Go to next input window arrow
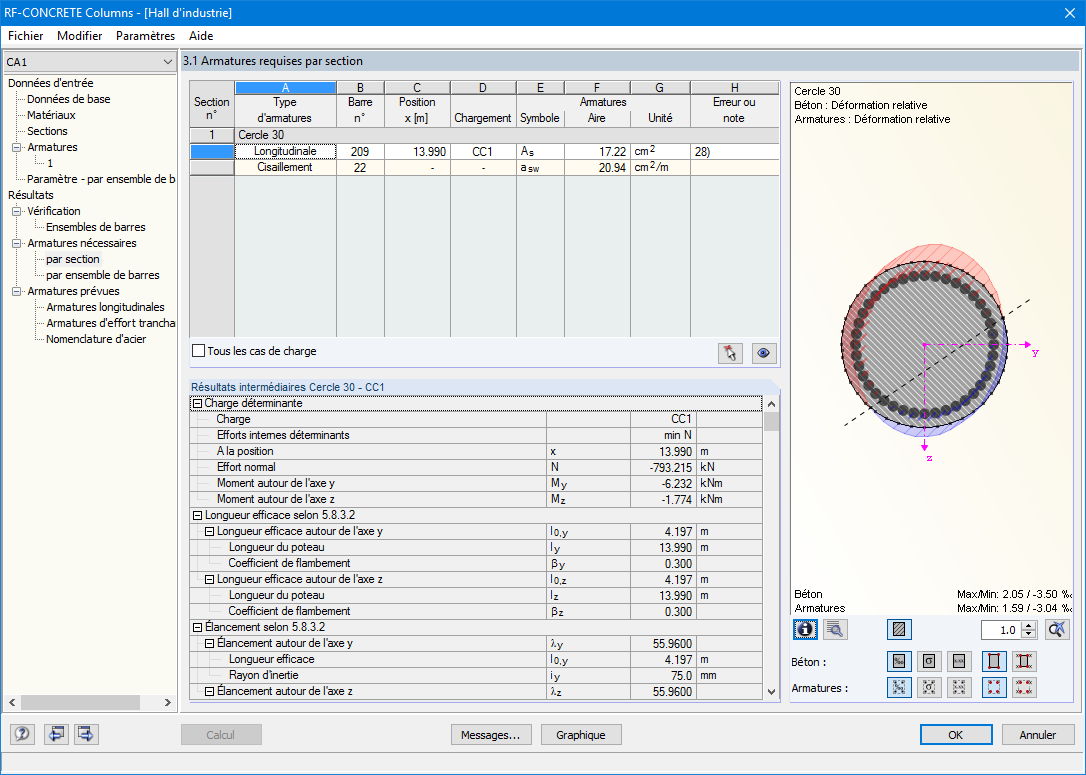1086x775 pixels. click(86, 734)
